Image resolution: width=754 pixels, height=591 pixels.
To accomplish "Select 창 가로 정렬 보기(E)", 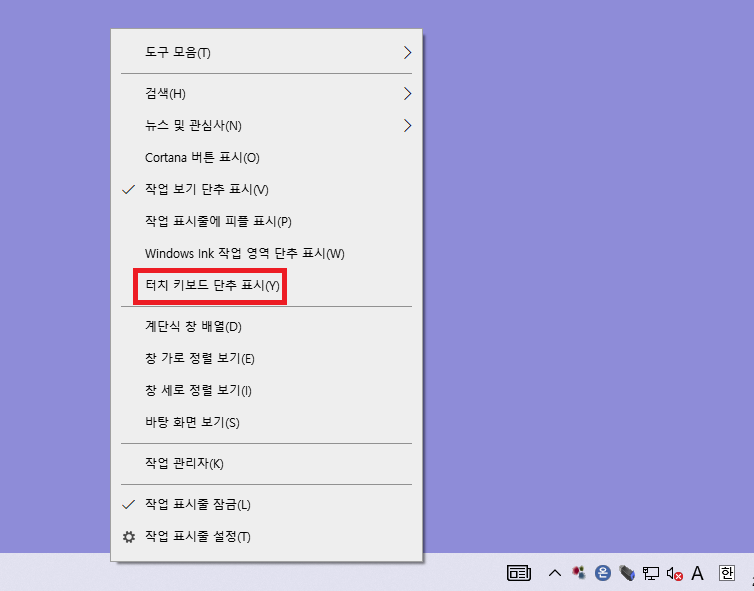I will click(266, 358).
